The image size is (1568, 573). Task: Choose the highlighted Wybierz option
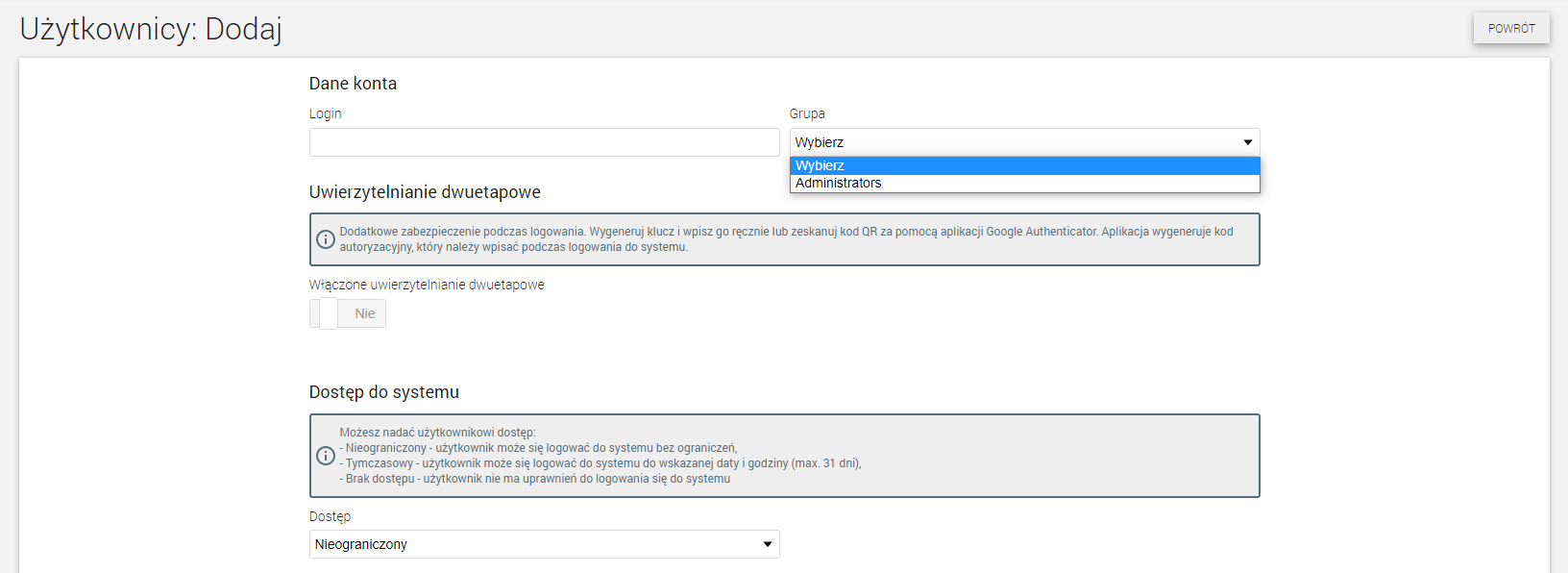(x=1024, y=165)
